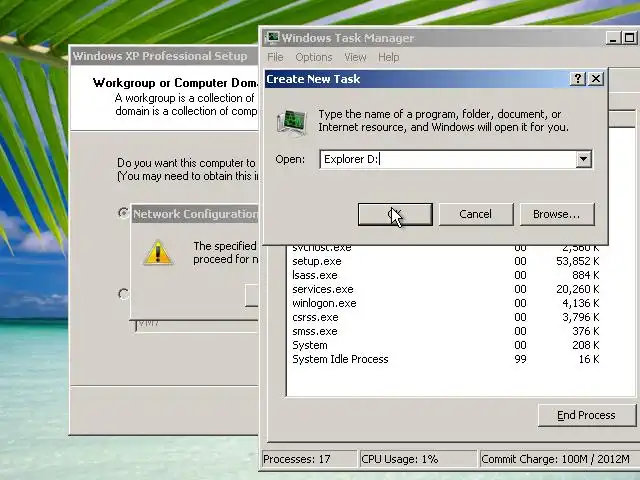640x480 pixels.
Task: Click the Run program icon in dialog
Action: 291,122
